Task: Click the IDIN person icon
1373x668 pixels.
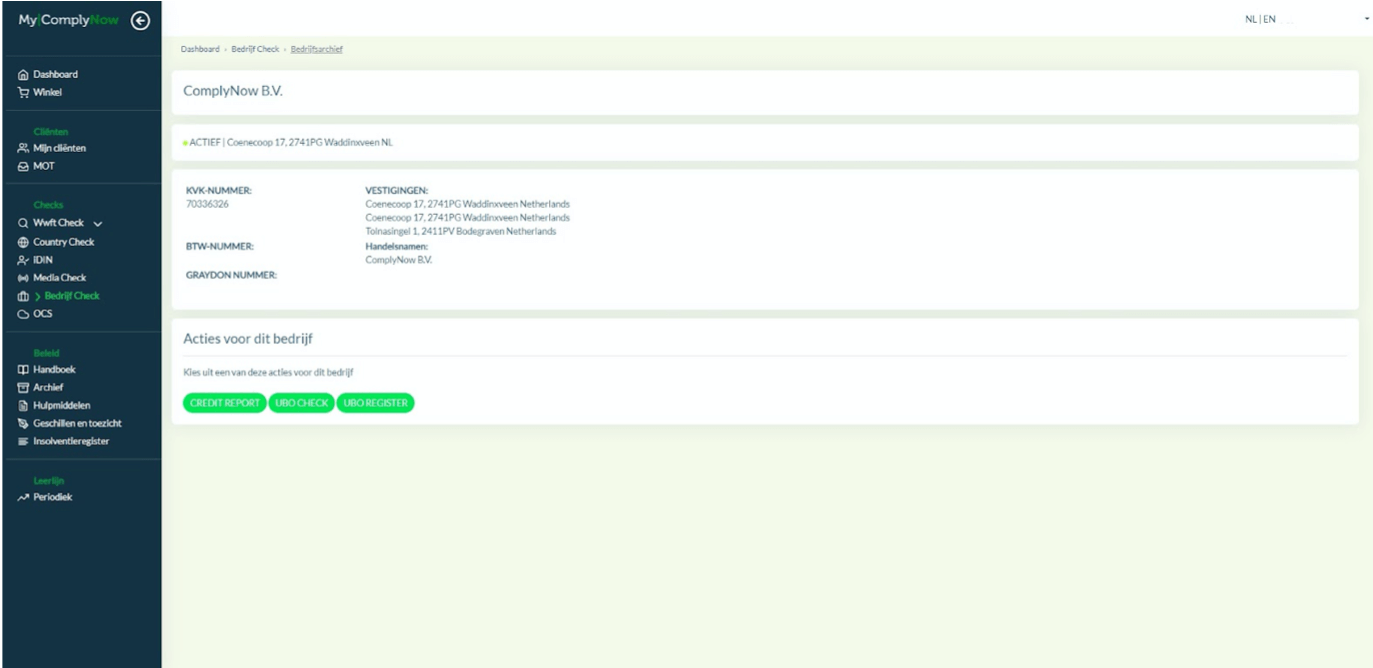Action: point(23,260)
